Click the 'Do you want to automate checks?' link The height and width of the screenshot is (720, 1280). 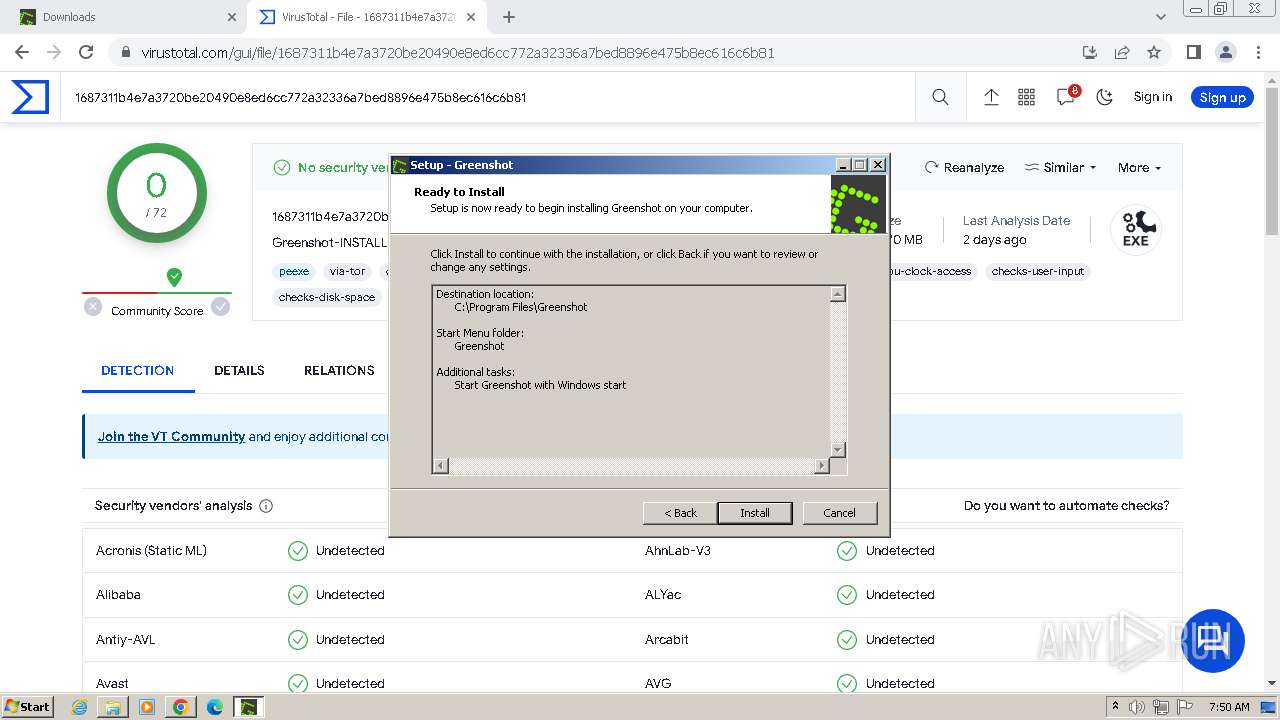[1066, 506]
